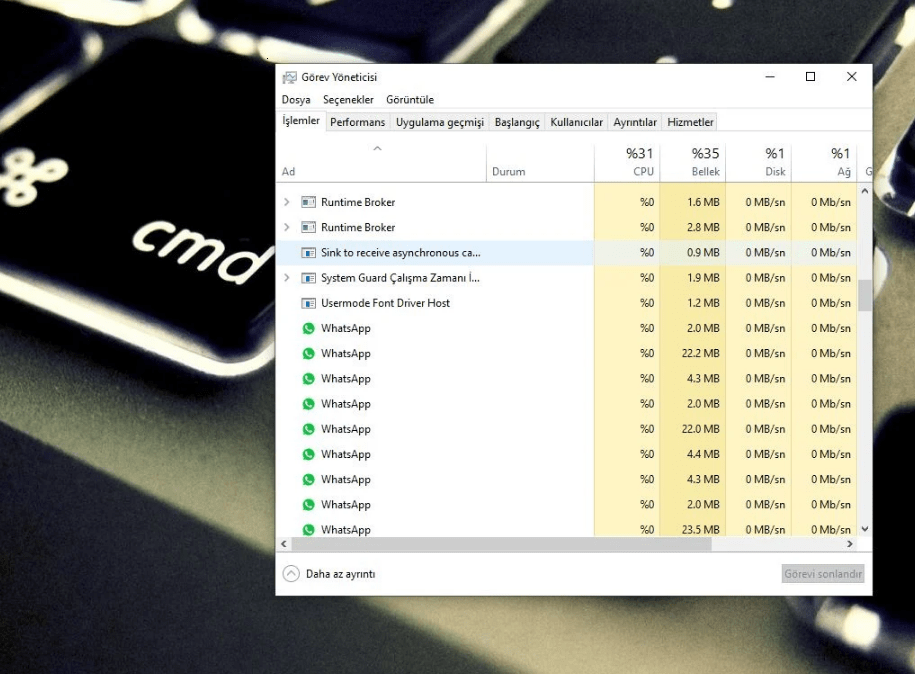This screenshot has height=674, width=915.
Task: Click the Daha az ayrıntı circle arrow icon
Action: click(291, 574)
